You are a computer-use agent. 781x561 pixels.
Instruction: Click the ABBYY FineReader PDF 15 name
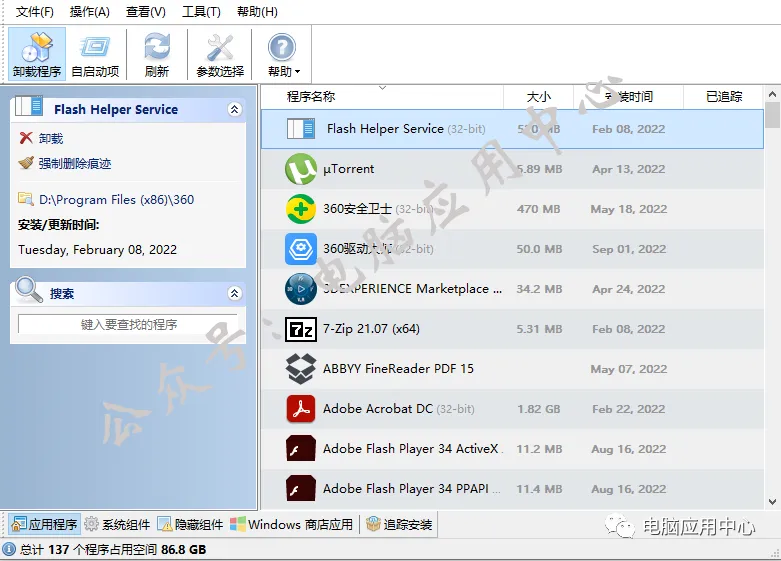click(398, 369)
